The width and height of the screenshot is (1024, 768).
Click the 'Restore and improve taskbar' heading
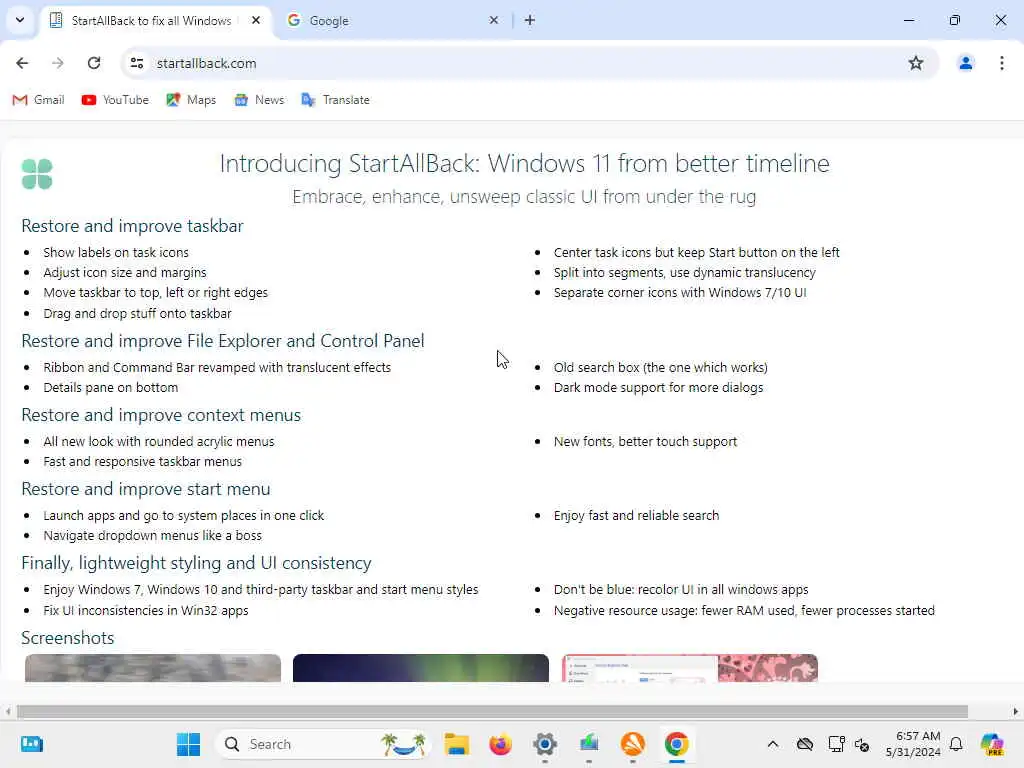[x=132, y=226]
